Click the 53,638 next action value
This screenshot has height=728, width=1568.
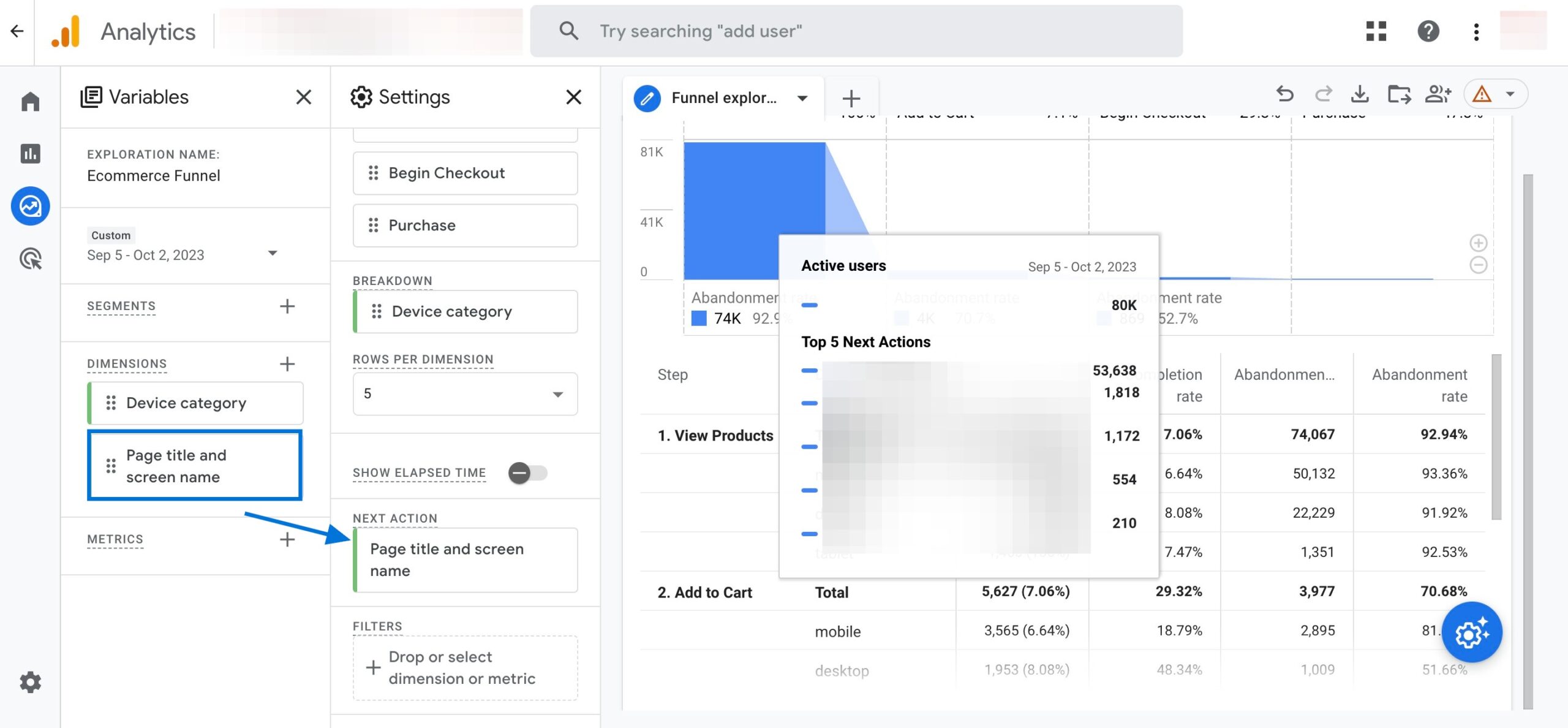(1114, 371)
